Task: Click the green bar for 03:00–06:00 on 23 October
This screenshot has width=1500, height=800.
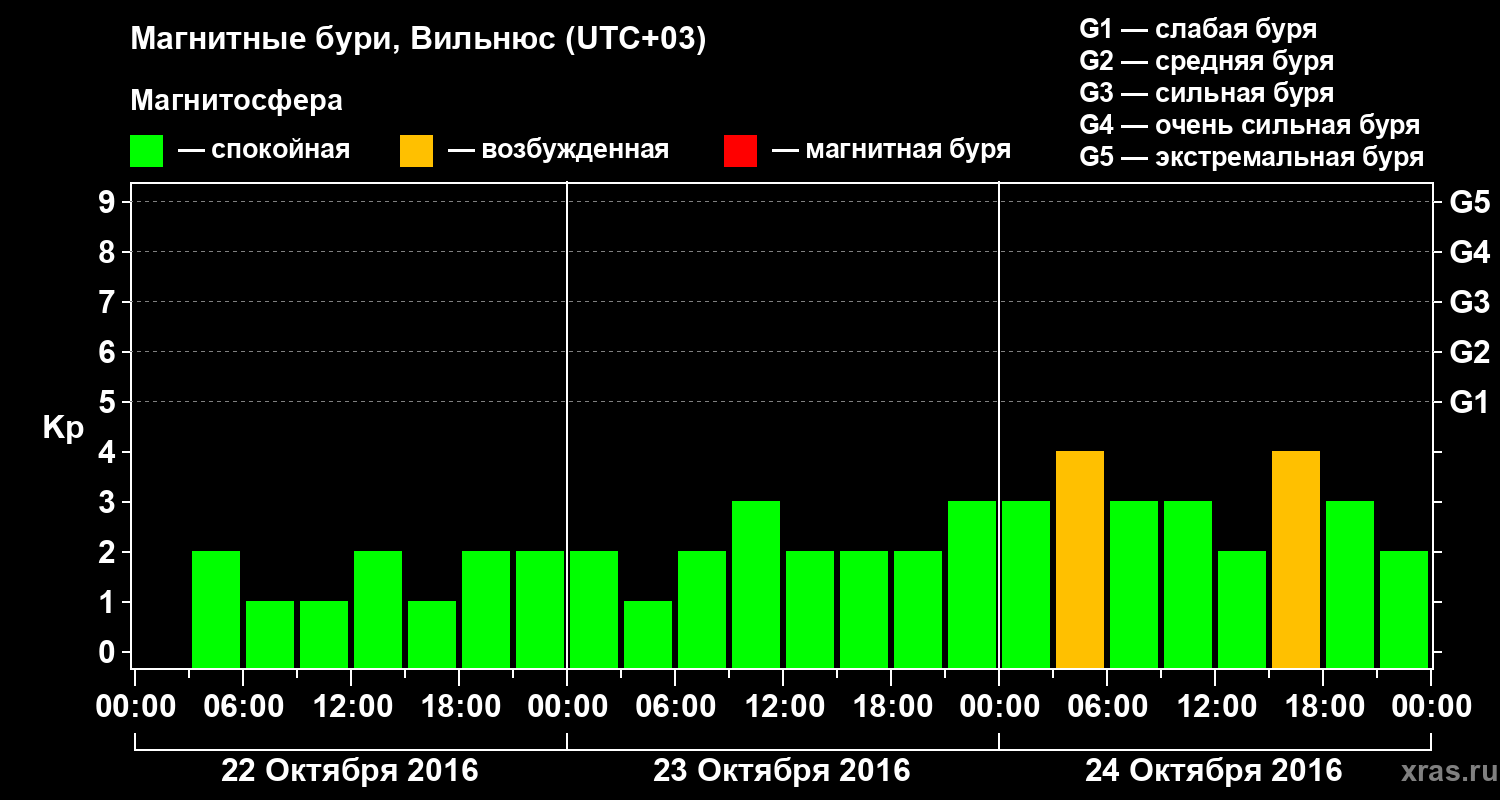Action: (x=648, y=635)
